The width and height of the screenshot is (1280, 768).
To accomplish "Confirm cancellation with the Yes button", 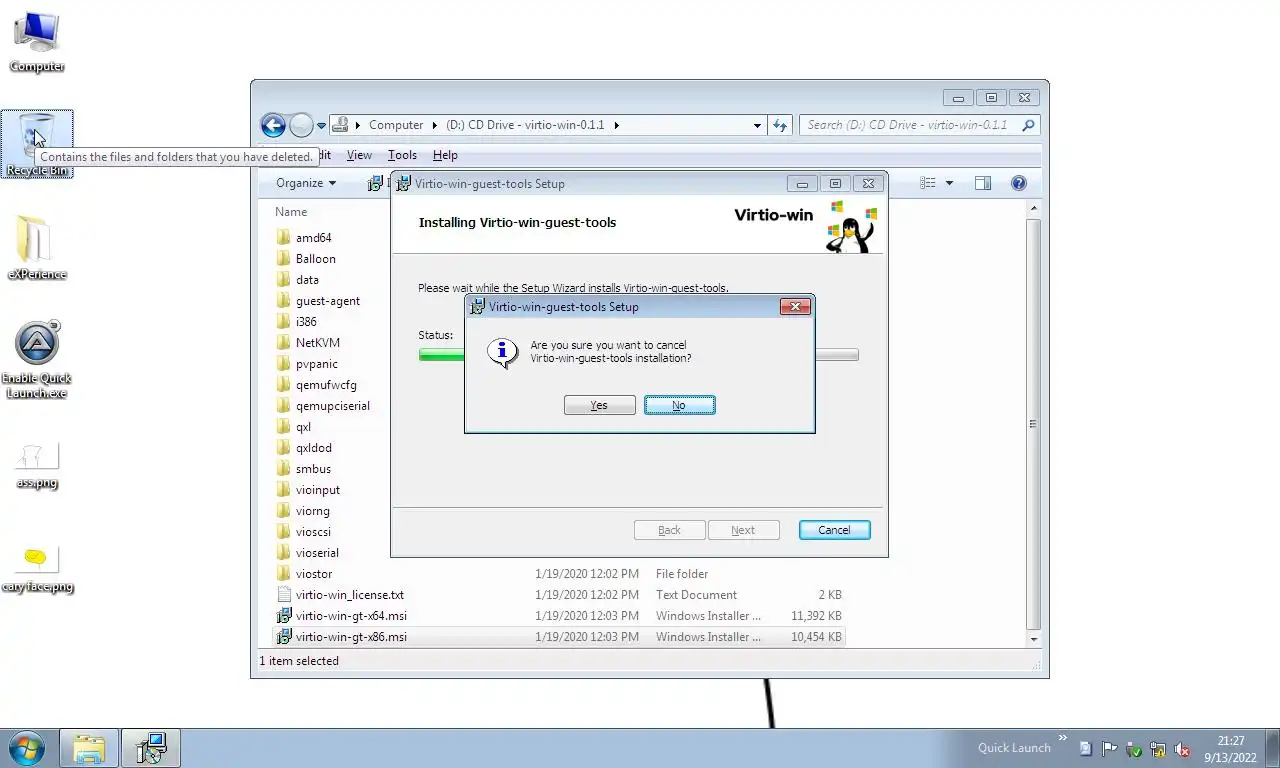I will pos(599,405).
